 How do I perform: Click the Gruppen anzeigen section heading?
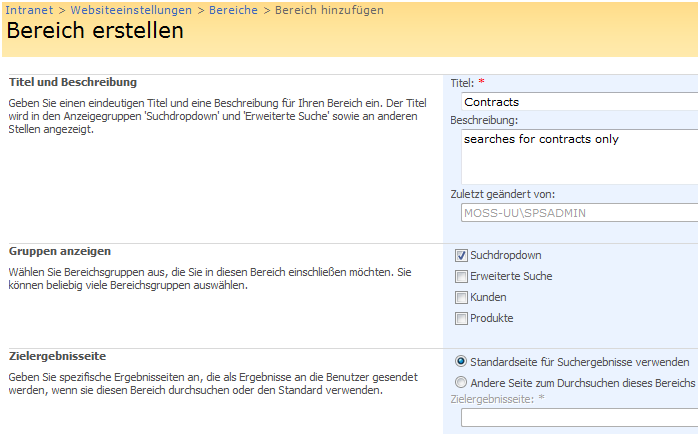pyautogui.click(x=60, y=251)
